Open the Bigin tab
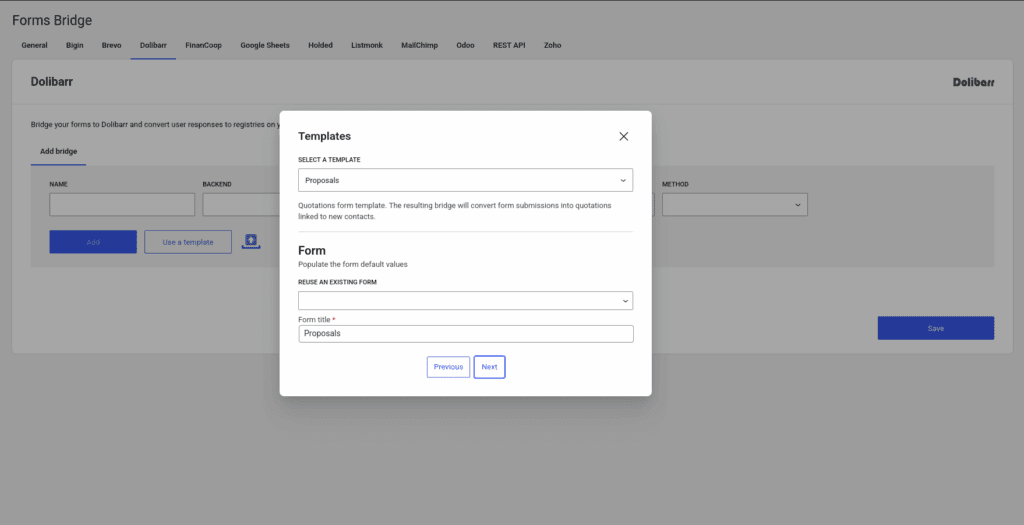This screenshot has height=525, width=1024. coord(74,45)
